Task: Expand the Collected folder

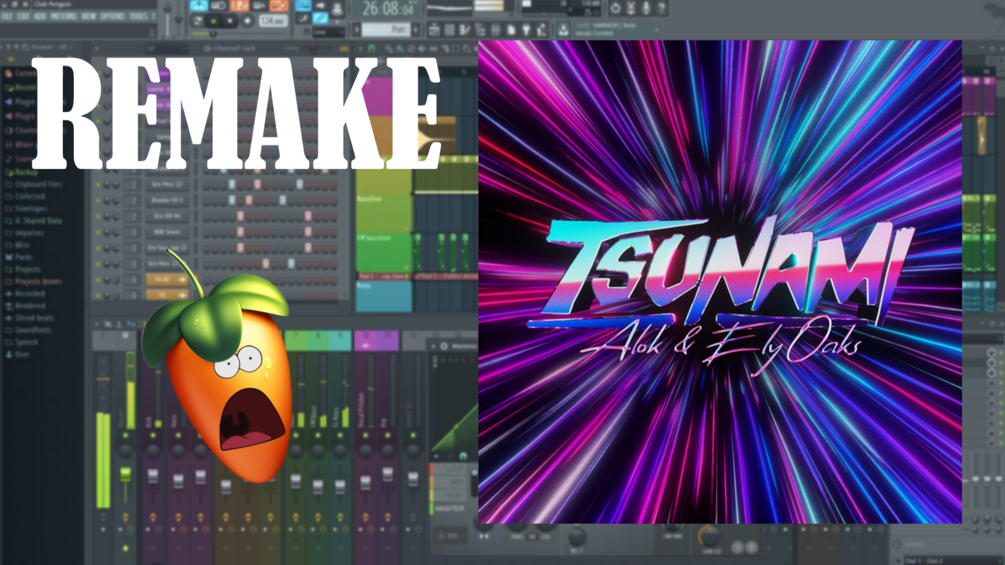Action: click(25, 196)
